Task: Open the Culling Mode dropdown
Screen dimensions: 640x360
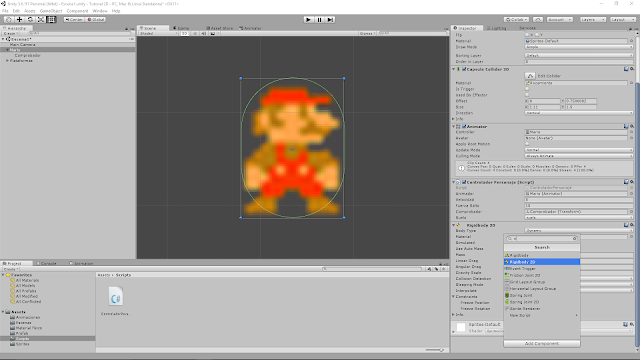Action: [x=578, y=156]
